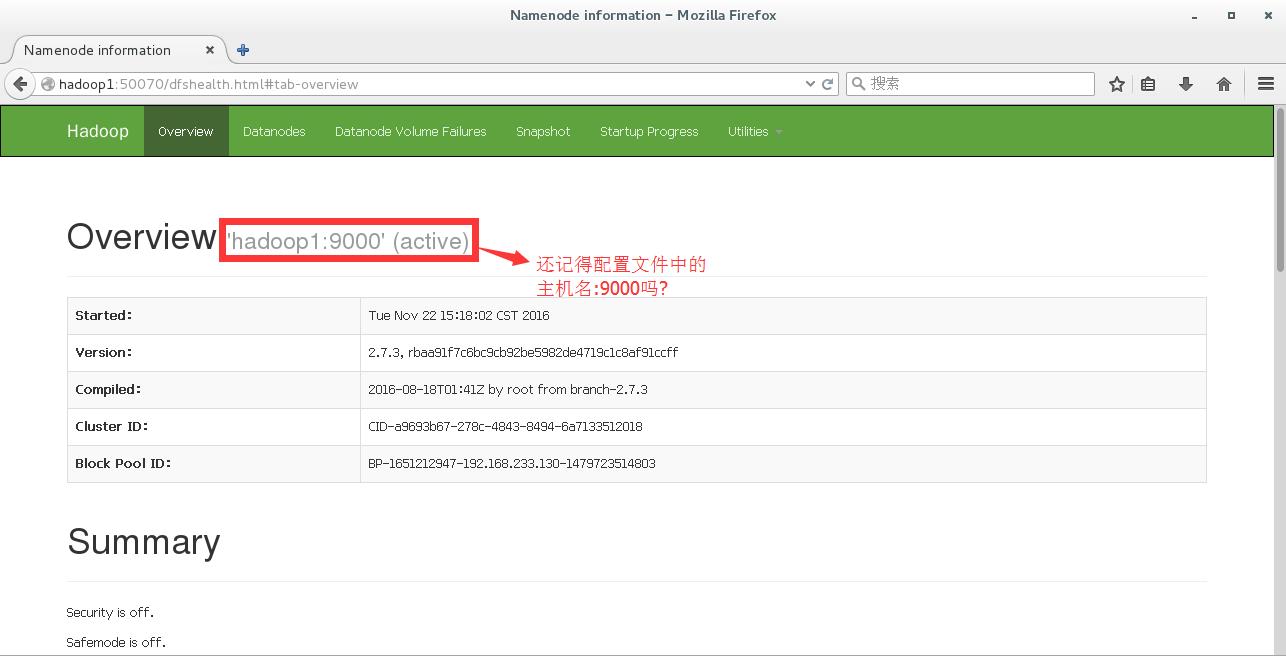Image resolution: width=1286 pixels, height=656 pixels.
Task: Select the Overview navigation tab
Action: point(186,131)
